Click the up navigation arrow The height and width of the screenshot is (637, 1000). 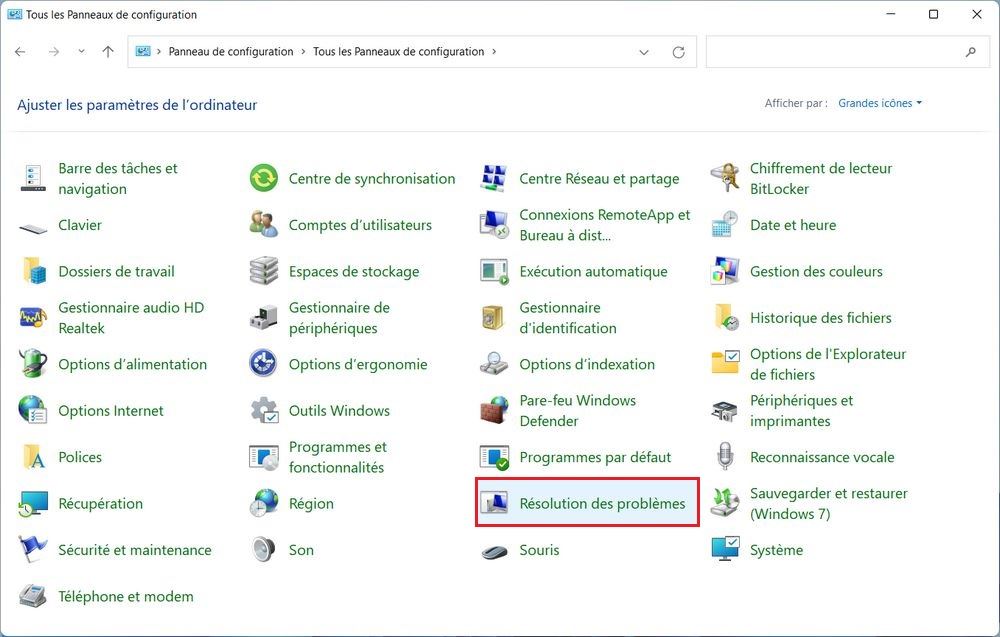(x=108, y=51)
